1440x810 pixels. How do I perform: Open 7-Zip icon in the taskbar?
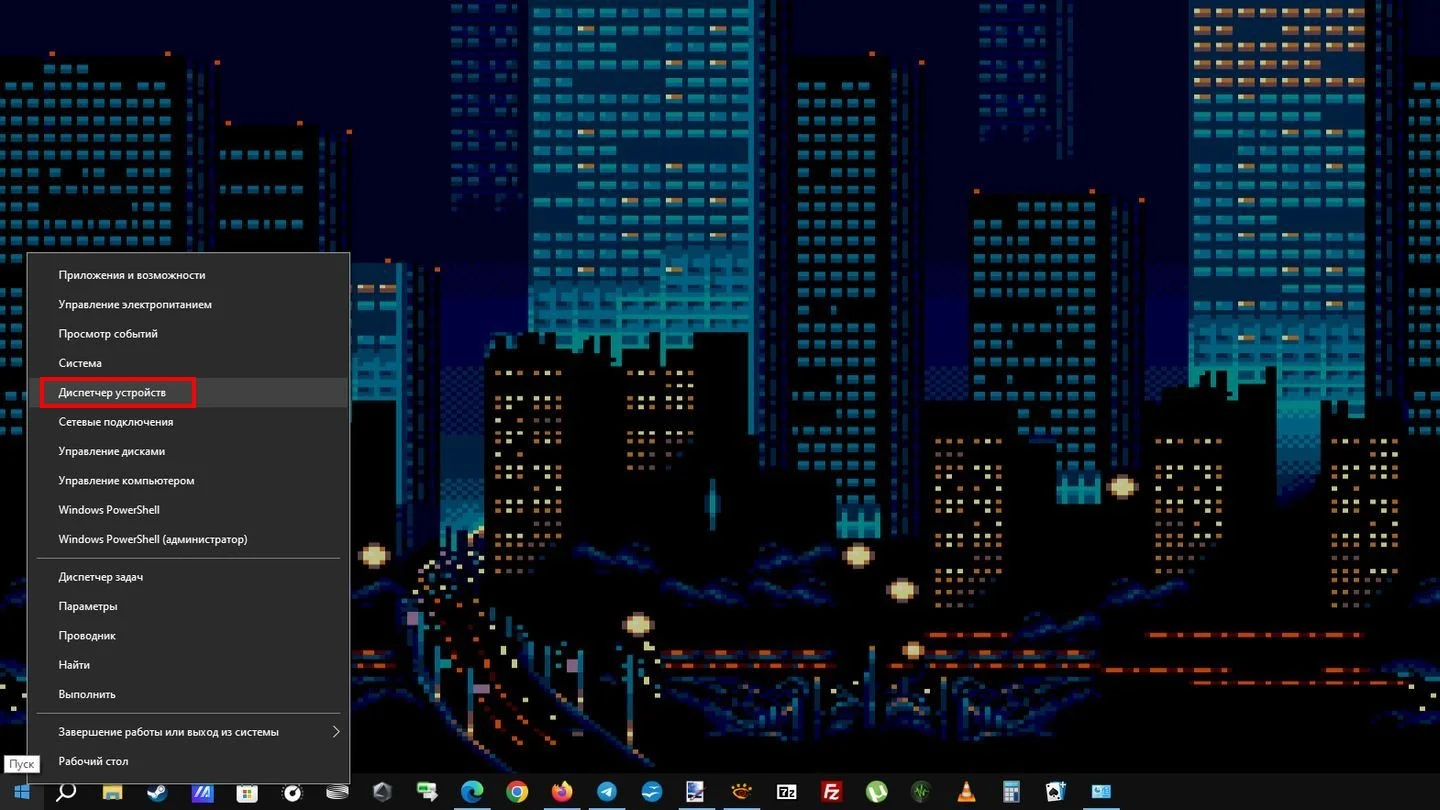point(787,792)
